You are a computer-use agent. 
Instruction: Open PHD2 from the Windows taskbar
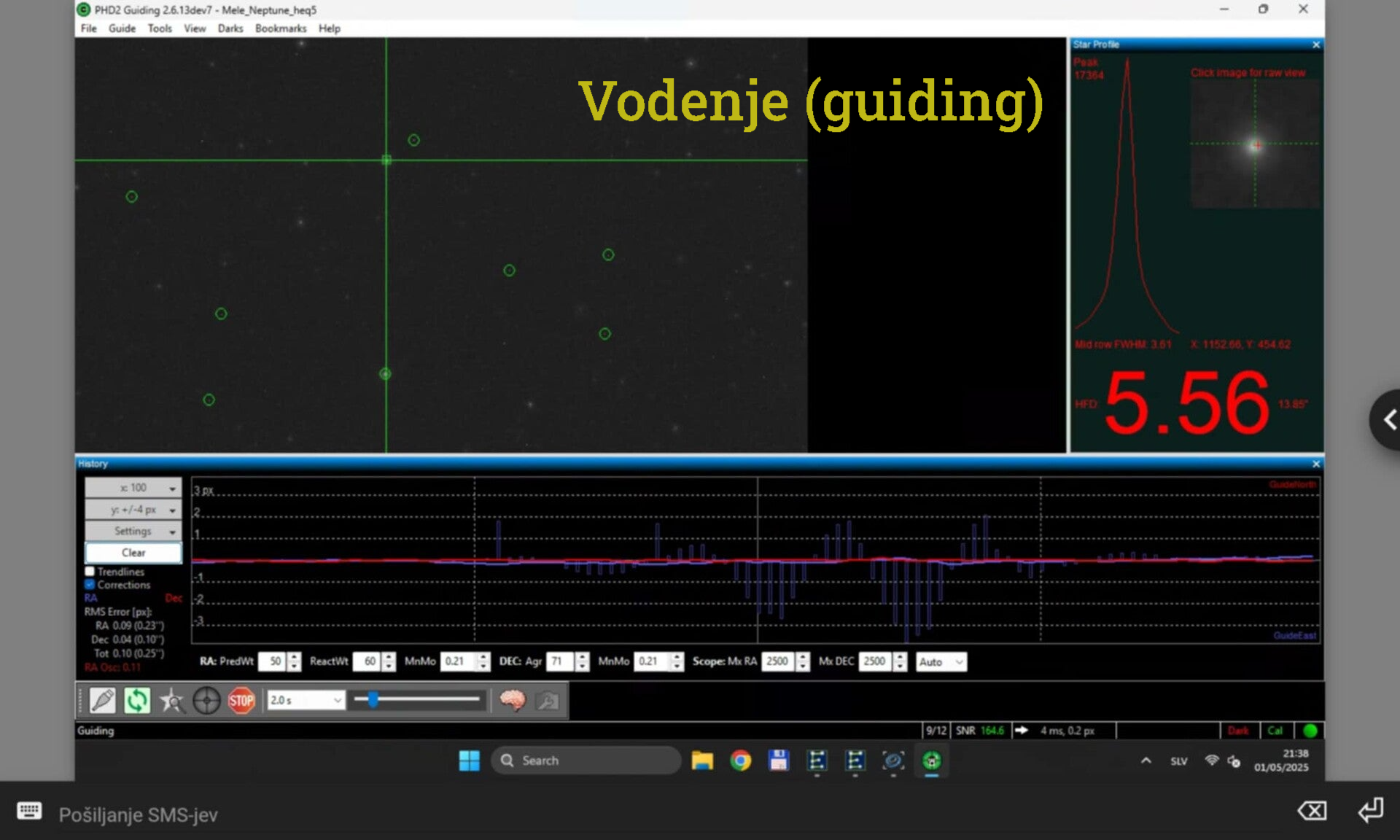pyautogui.click(x=931, y=761)
